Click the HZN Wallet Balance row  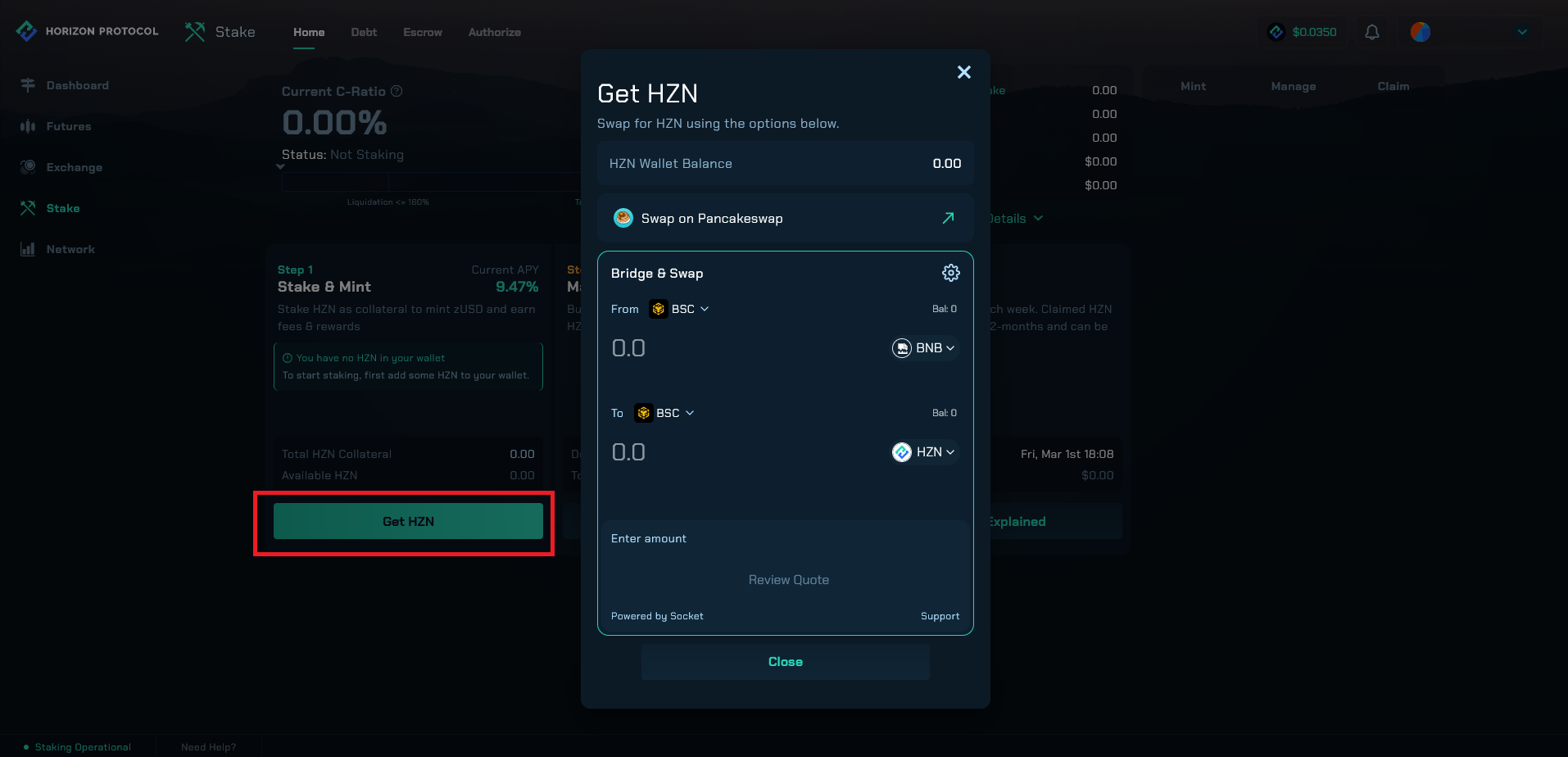pos(786,164)
